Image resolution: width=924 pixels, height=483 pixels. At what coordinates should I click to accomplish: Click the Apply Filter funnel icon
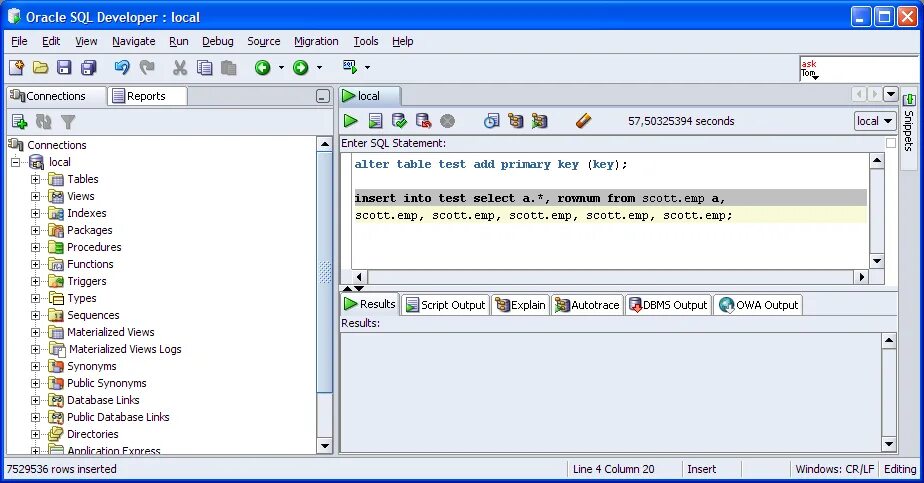[x=68, y=122]
